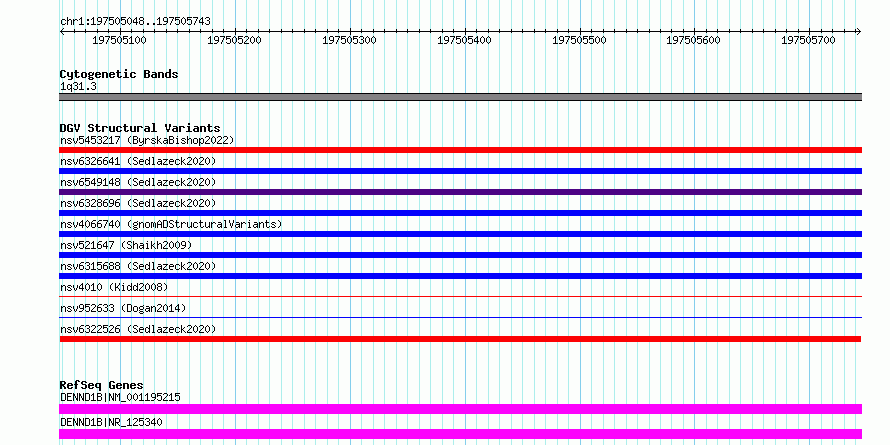Open variant nsv4066740 (gnomADStructuralVariants) label
Screen dimensions: 890x445
click(x=171, y=224)
